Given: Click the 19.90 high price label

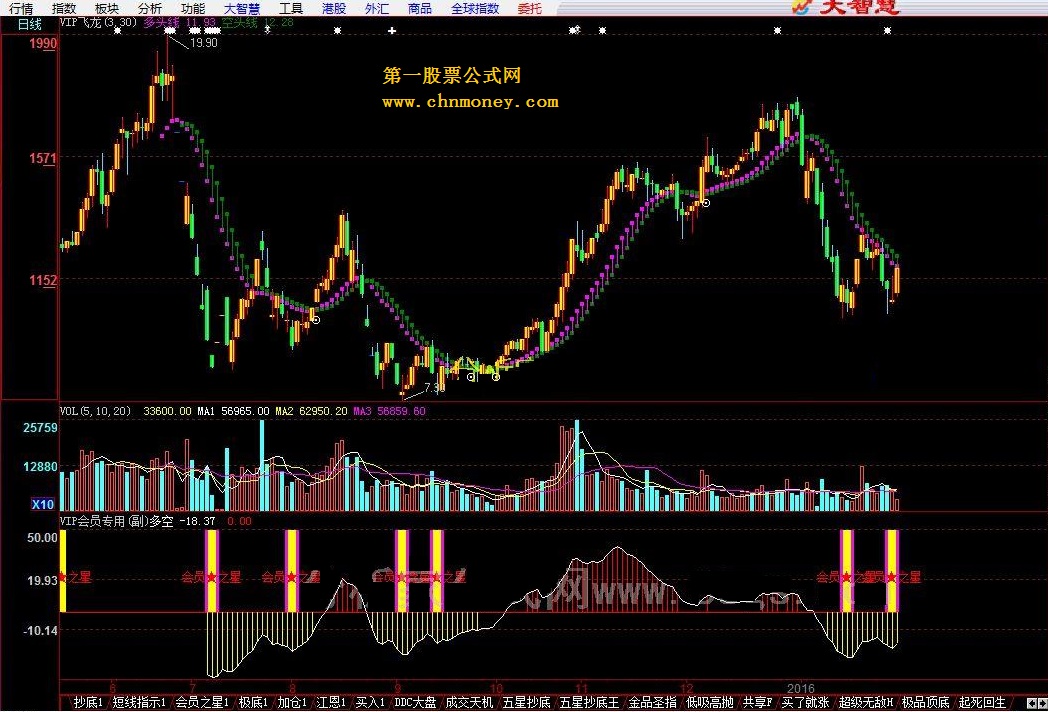Looking at the screenshot, I should tap(204, 43).
